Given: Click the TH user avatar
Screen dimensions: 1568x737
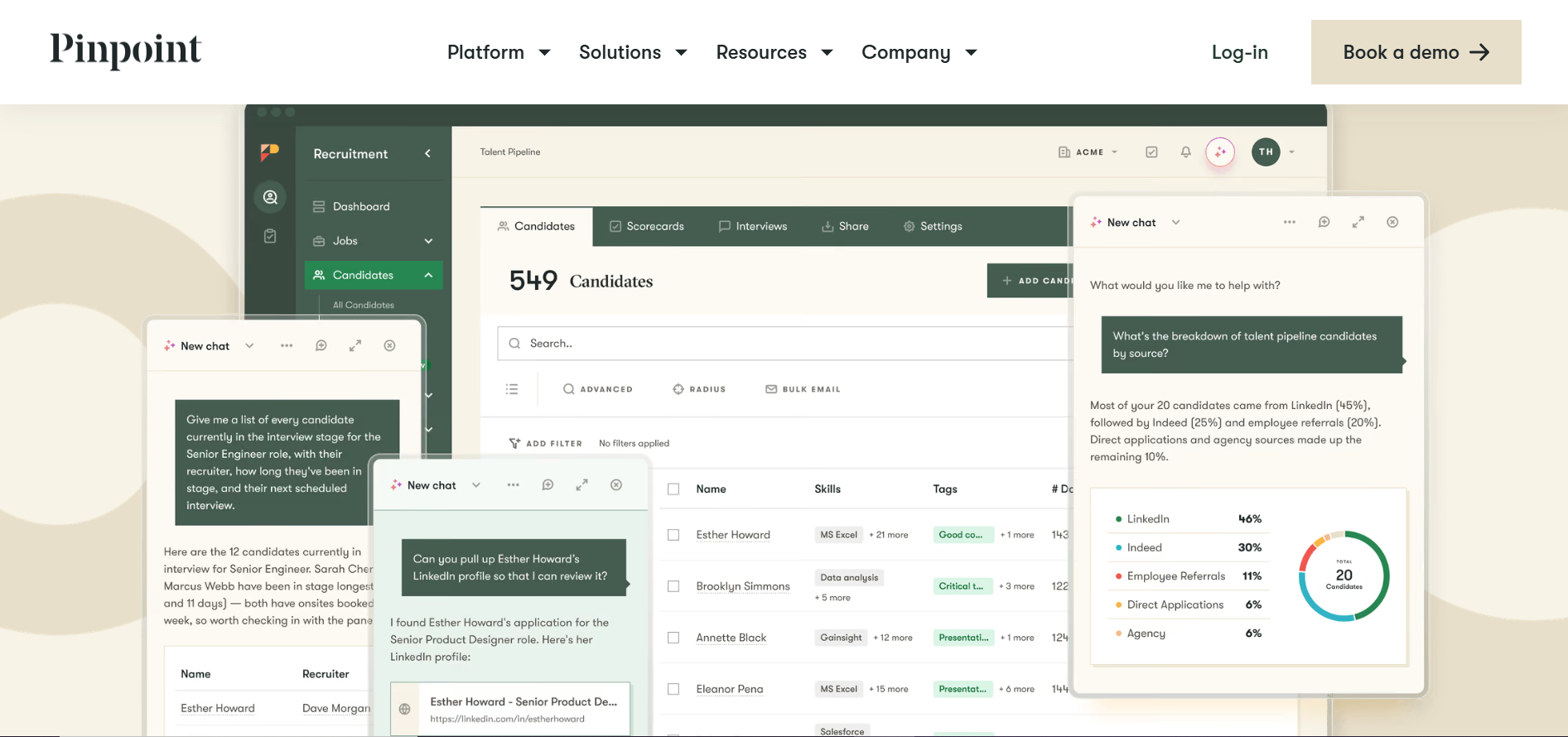Looking at the screenshot, I should coord(1266,152).
